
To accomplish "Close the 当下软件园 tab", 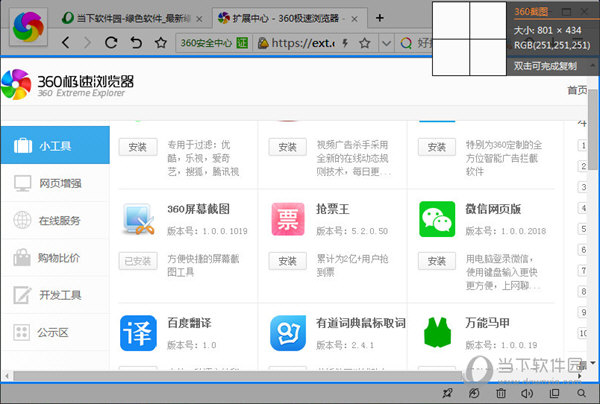I will coord(199,19).
